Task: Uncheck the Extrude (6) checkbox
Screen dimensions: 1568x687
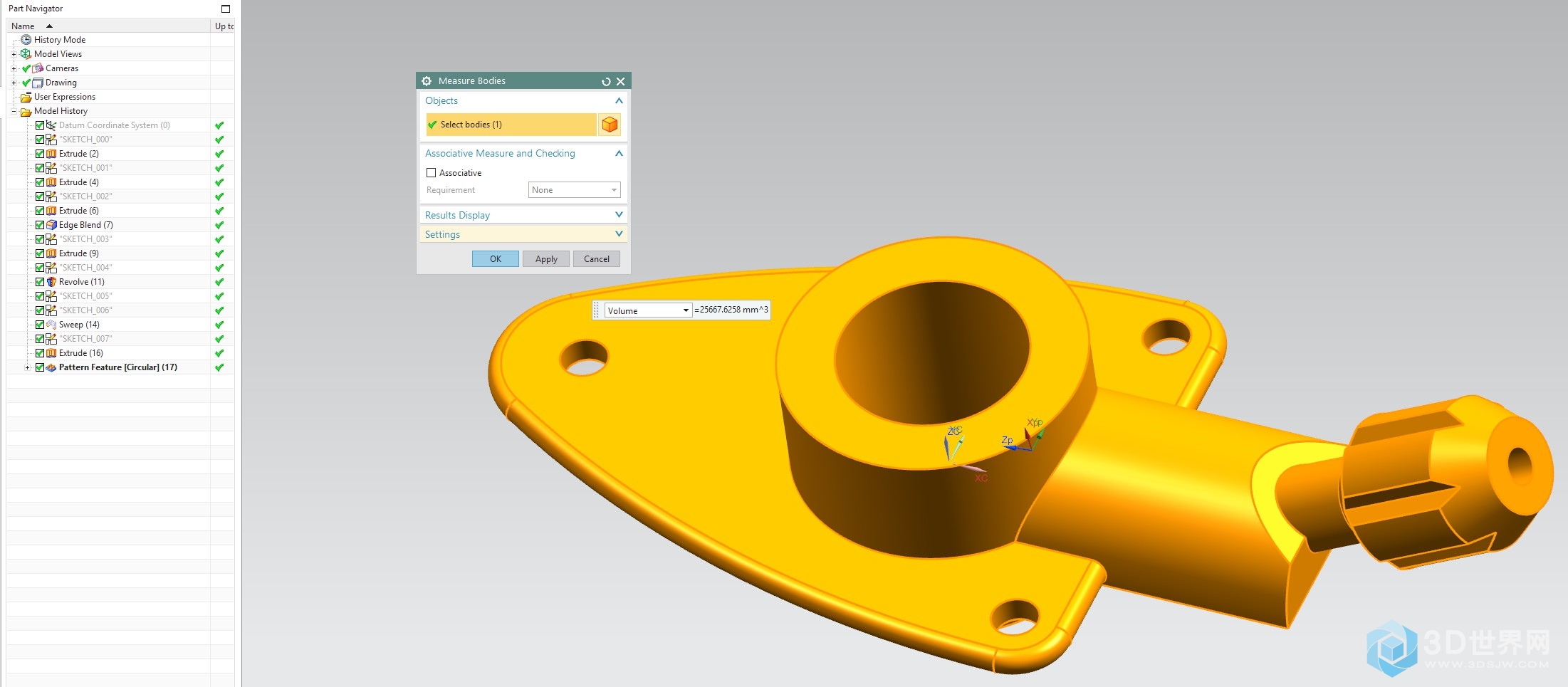Action: [40, 211]
